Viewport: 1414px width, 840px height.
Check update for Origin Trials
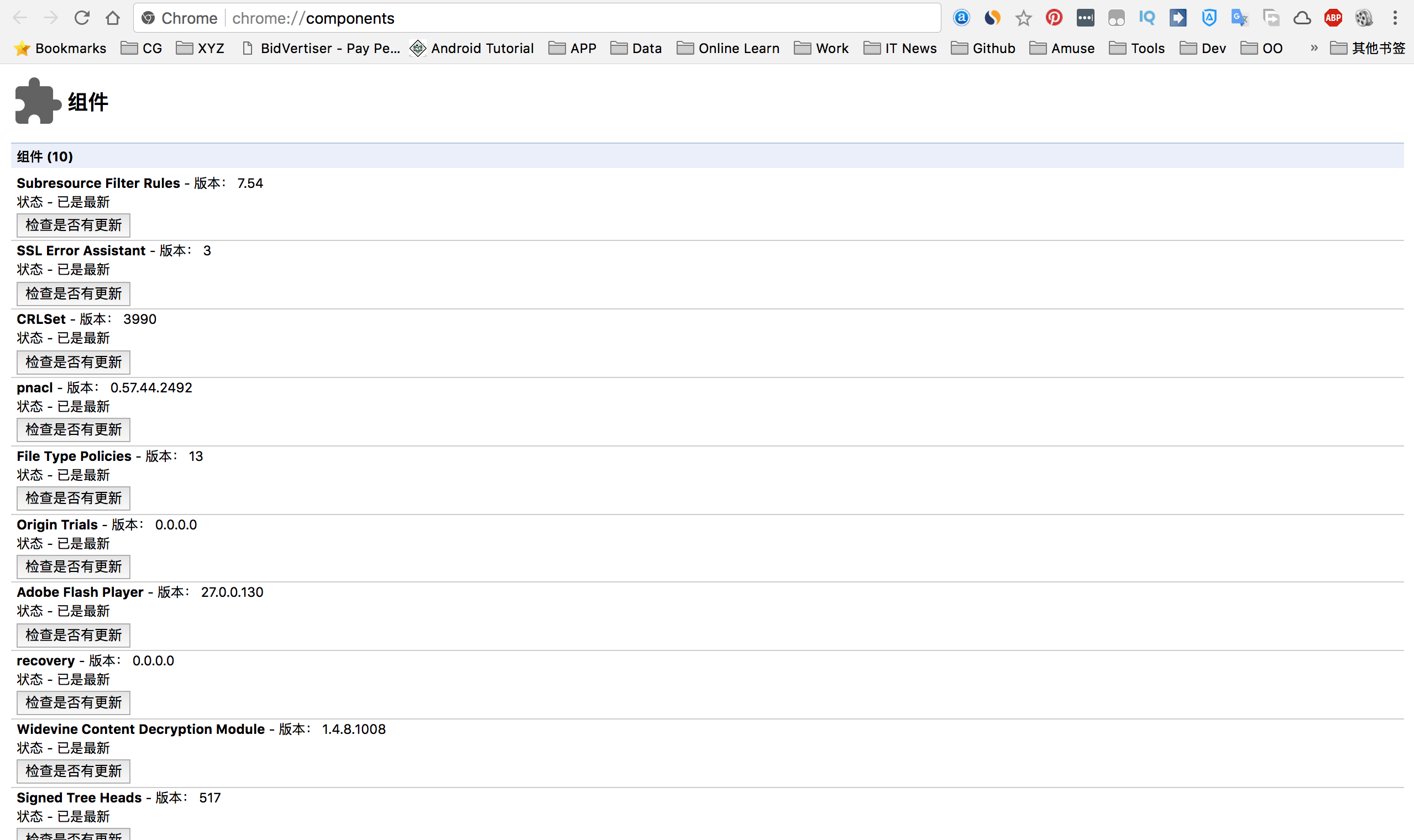tap(74, 566)
